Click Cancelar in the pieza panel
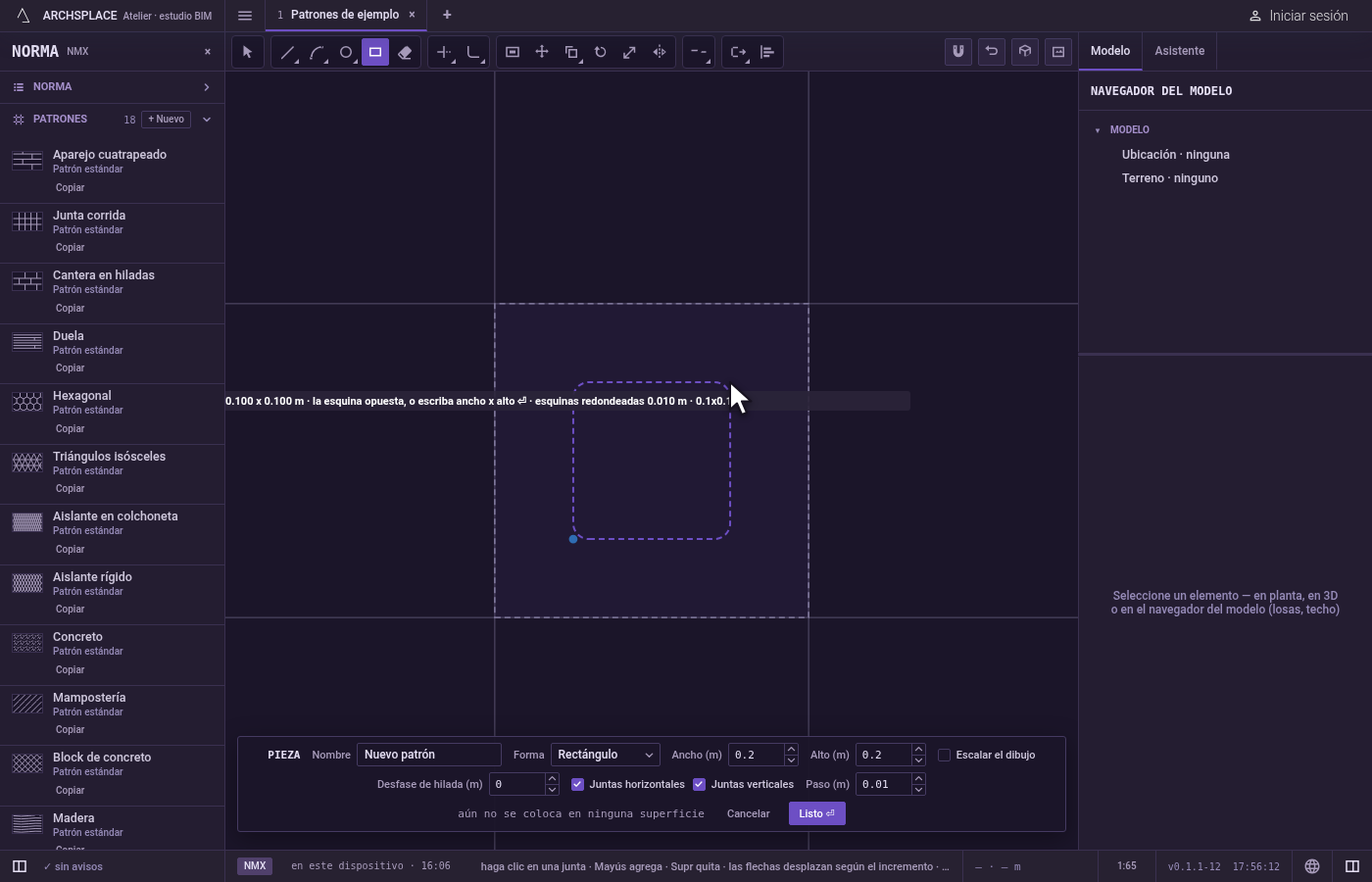This screenshot has width=1372, height=882. (x=749, y=813)
